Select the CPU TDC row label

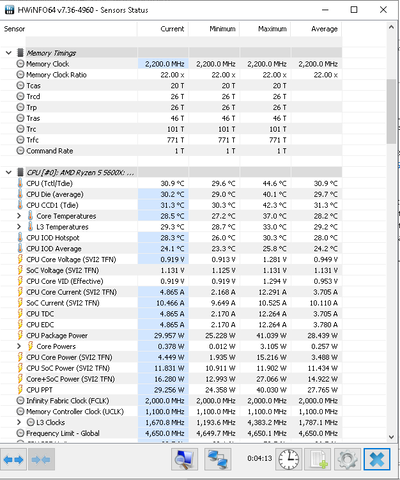coord(40,314)
